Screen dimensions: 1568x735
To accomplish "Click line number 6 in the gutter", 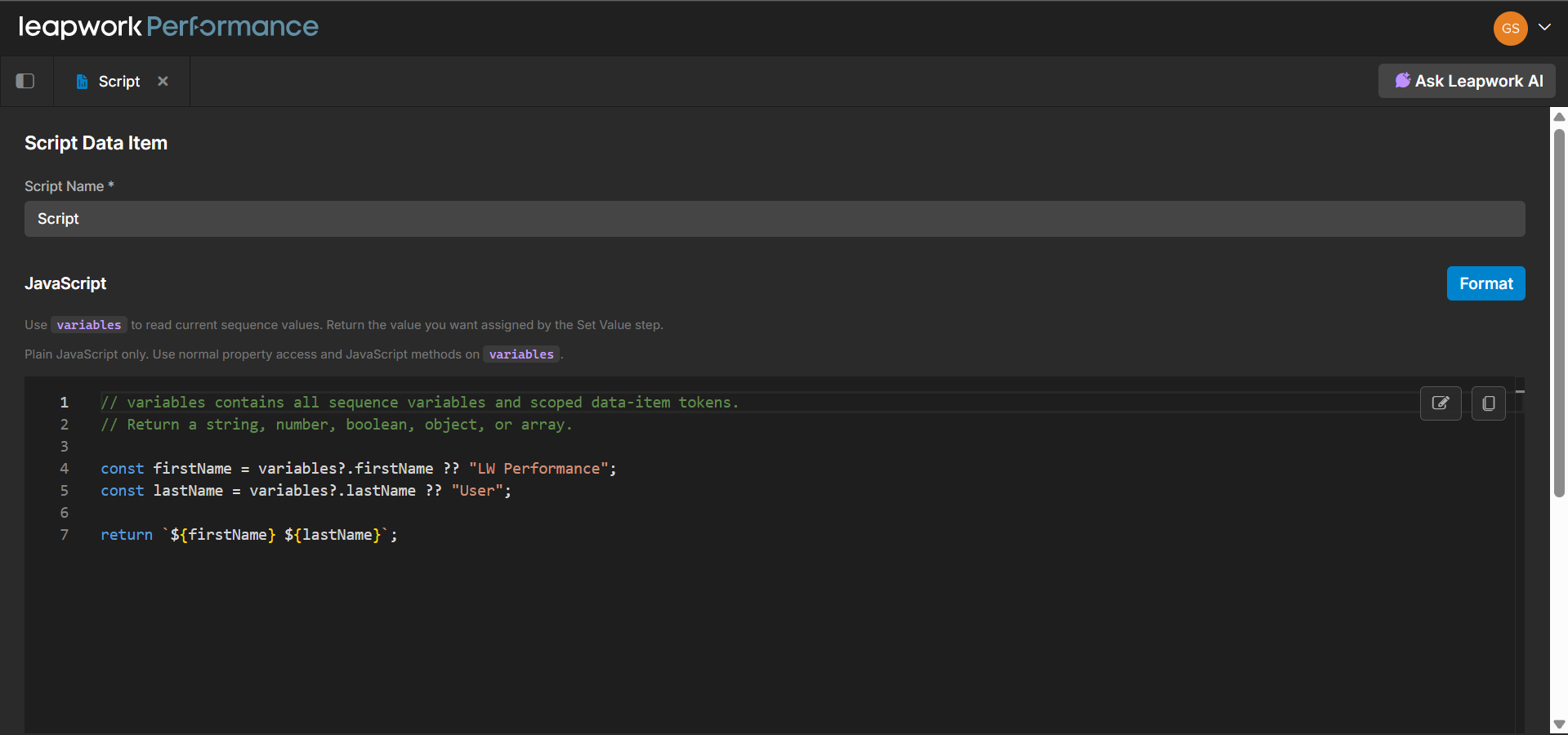I will tap(65, 513).
